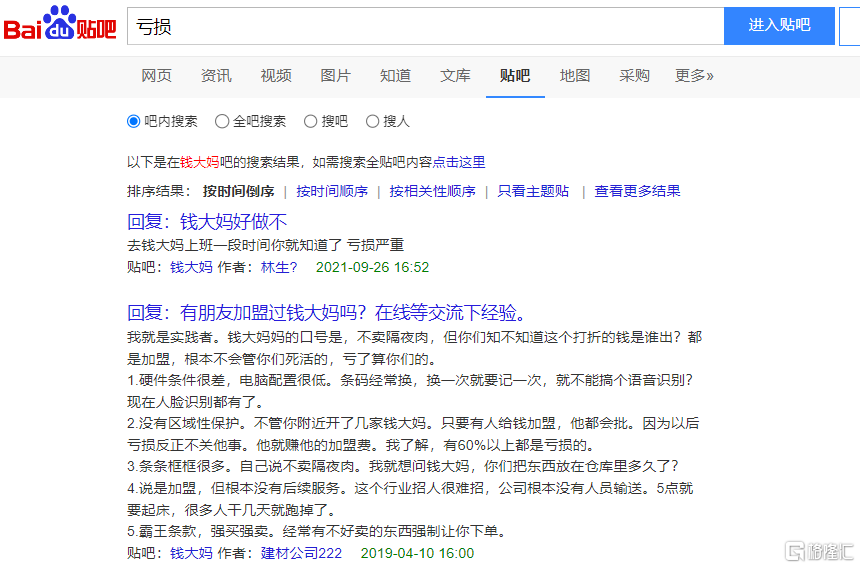Open the 资讯 search tab
The height and width of the screenshot is (568, 860).
coord(216,76)
